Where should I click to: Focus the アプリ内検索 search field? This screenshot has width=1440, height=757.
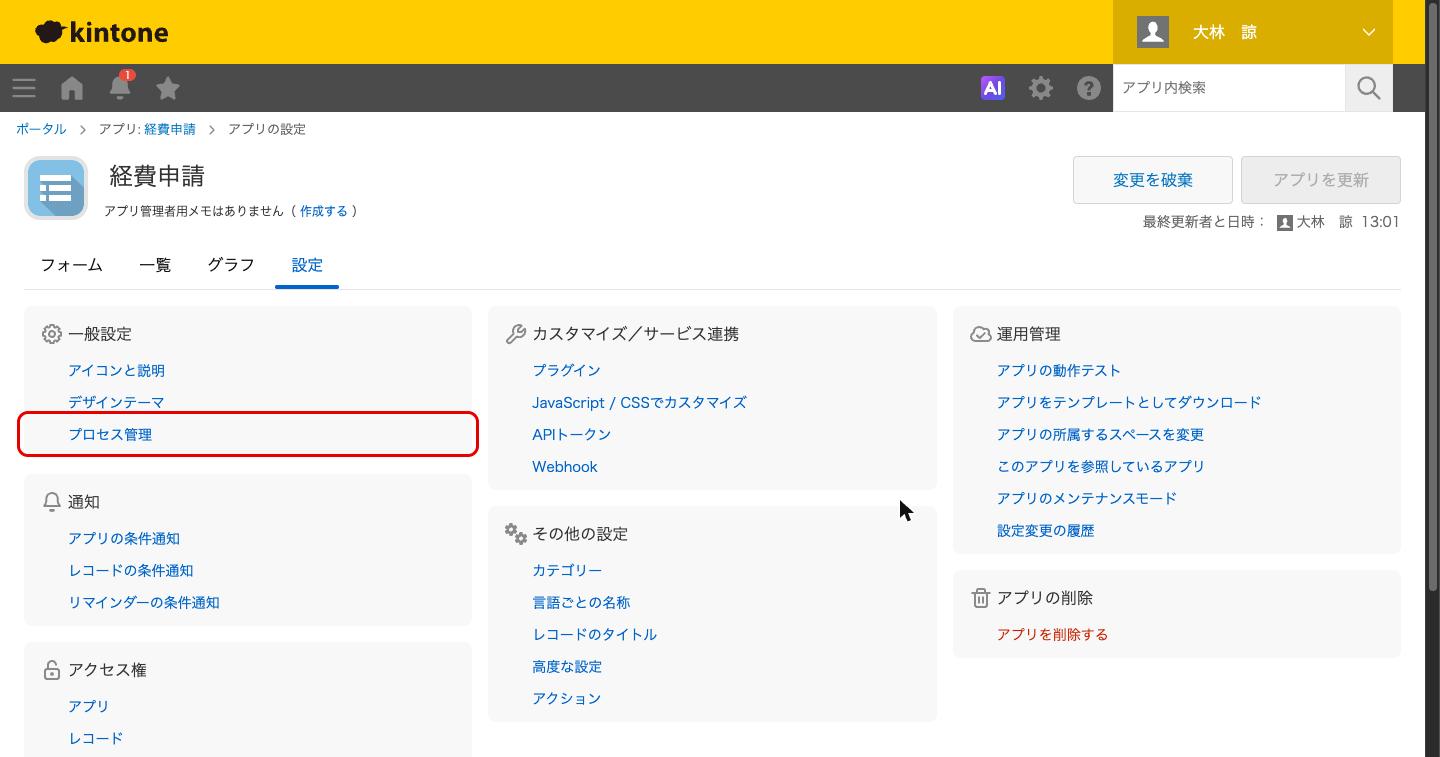[x=1229, y=88]
